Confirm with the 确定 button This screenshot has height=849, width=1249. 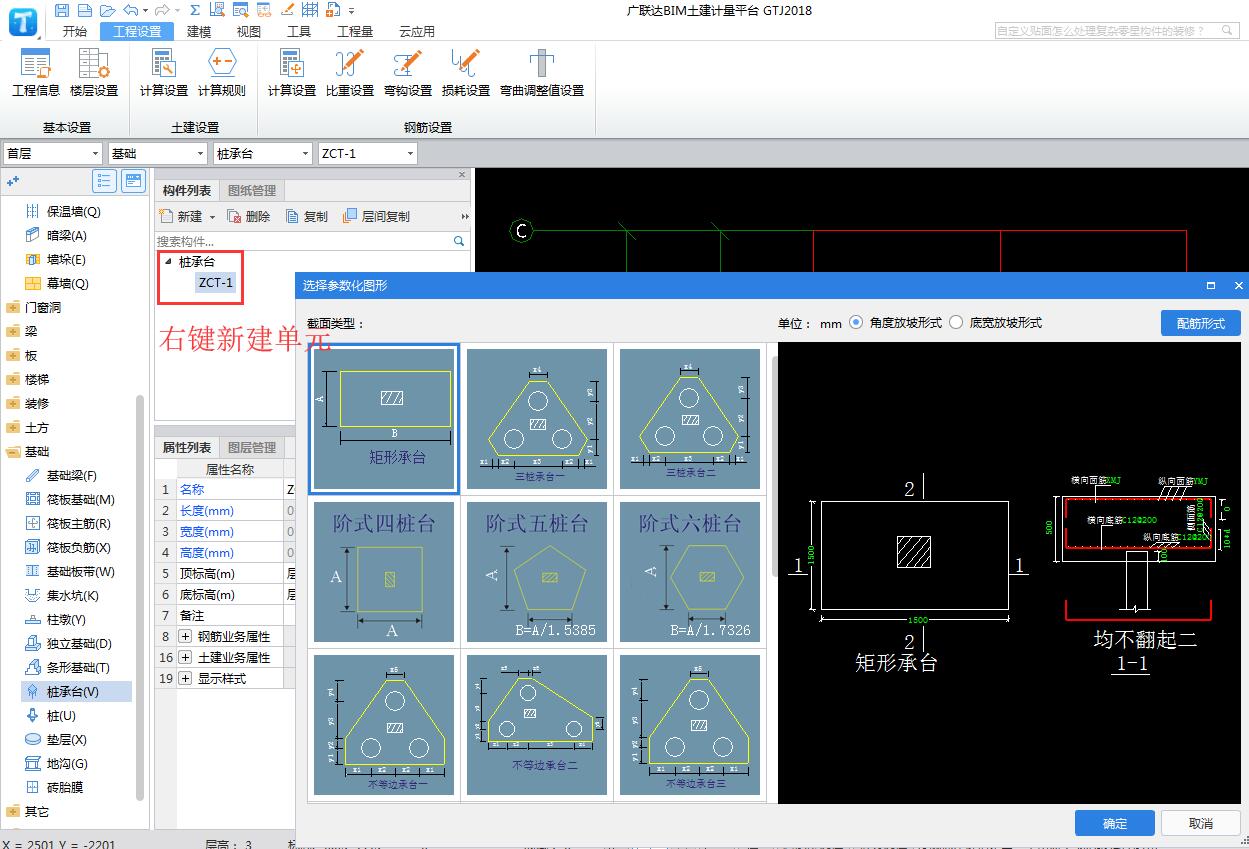pos(1115,823)
